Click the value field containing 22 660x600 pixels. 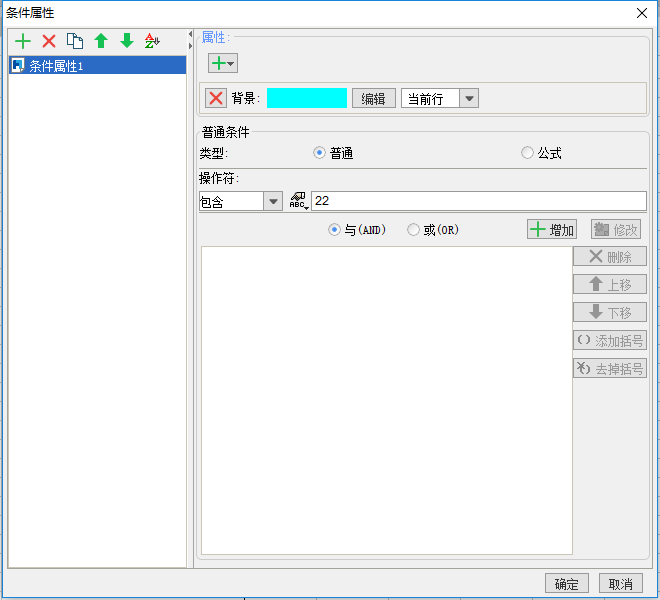pos(479,201)
